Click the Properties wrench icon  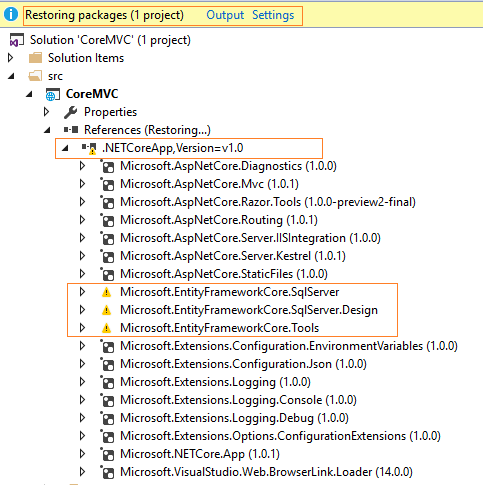[70, 112]
